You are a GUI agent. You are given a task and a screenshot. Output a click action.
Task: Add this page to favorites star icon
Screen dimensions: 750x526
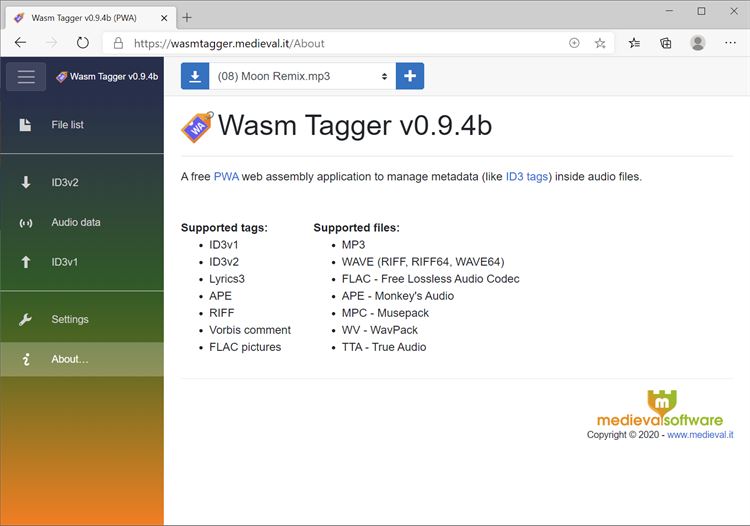click(x=600, y=44)
